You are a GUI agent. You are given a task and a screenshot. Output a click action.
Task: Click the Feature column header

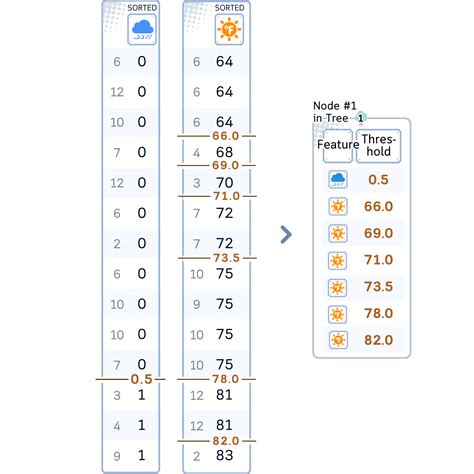click(x=338, y=146)
